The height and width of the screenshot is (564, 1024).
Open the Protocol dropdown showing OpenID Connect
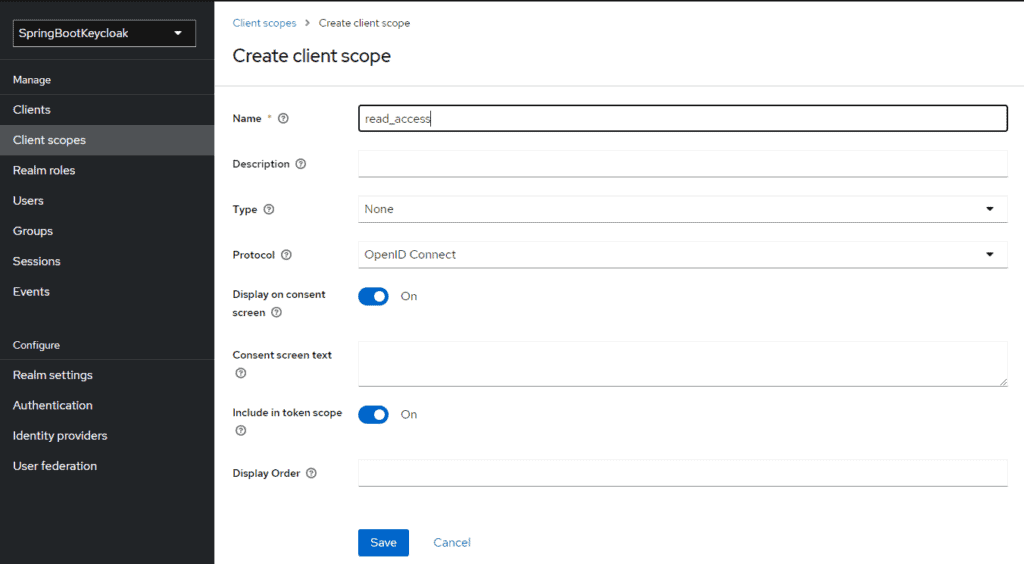tap(682, 255)
